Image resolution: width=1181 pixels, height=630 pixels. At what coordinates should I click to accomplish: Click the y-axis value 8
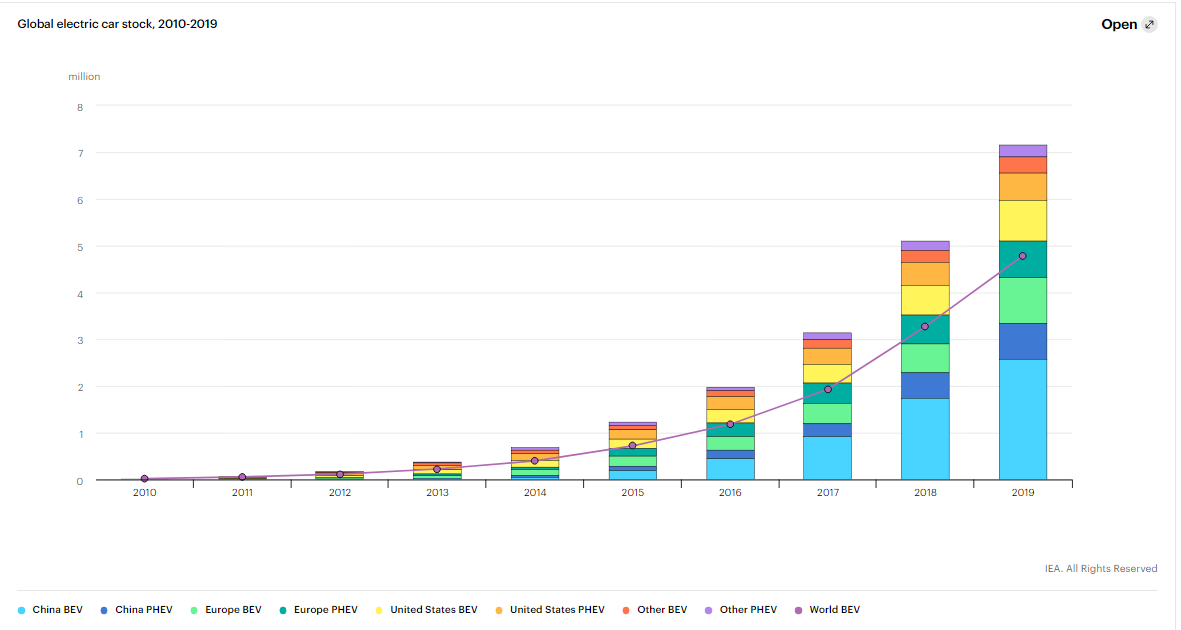80,108
